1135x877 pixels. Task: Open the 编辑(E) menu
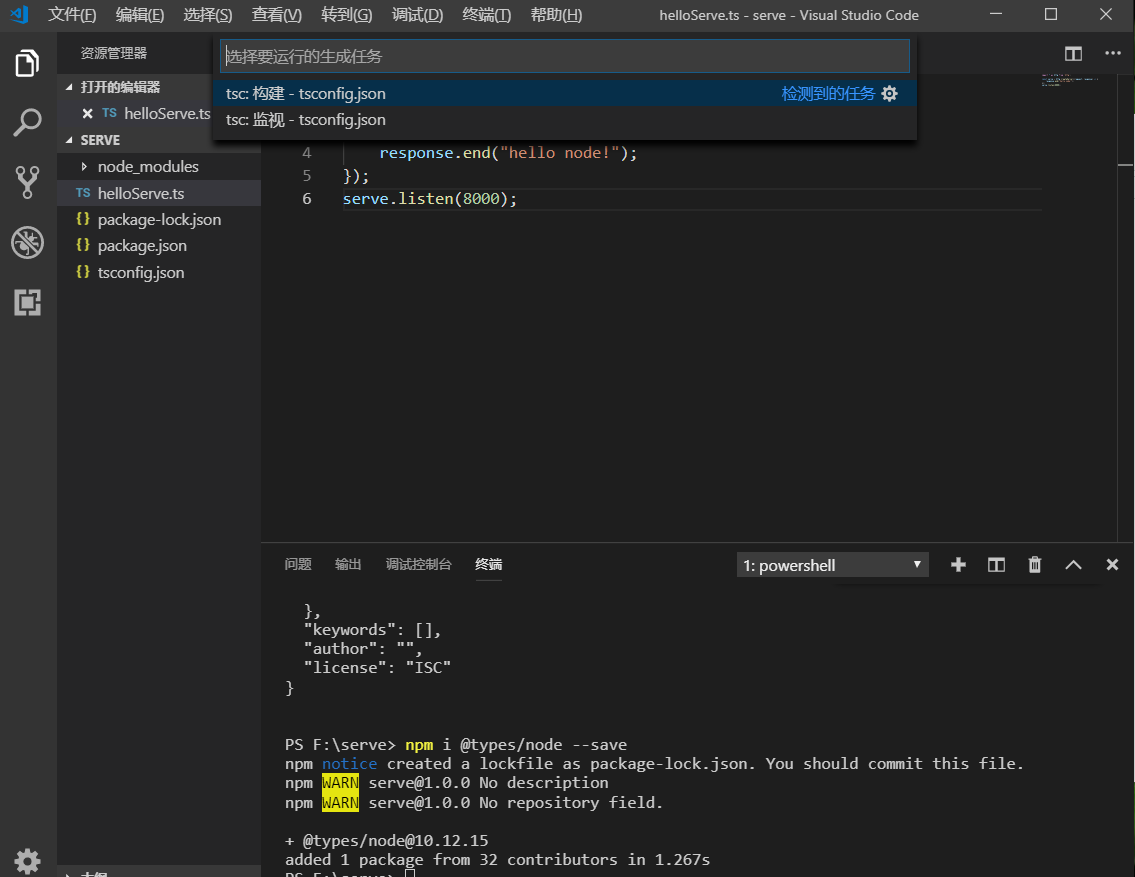coord(140,14)
